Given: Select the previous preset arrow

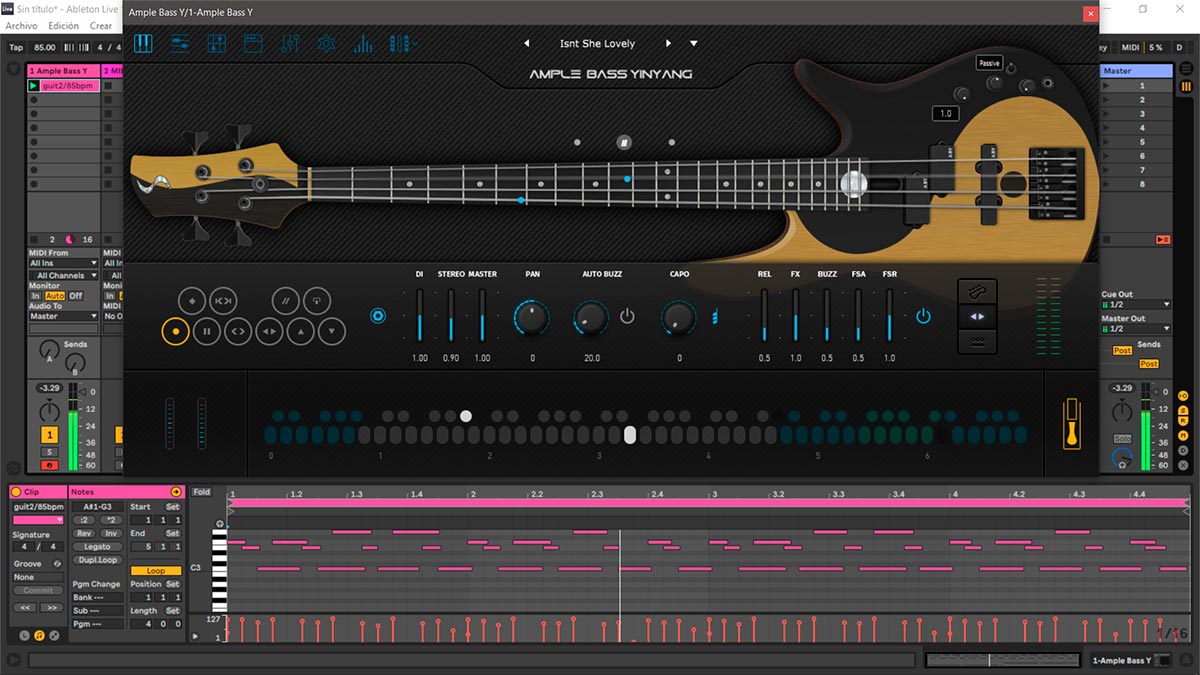Looking at the screenshot, I should click(526, 44).
